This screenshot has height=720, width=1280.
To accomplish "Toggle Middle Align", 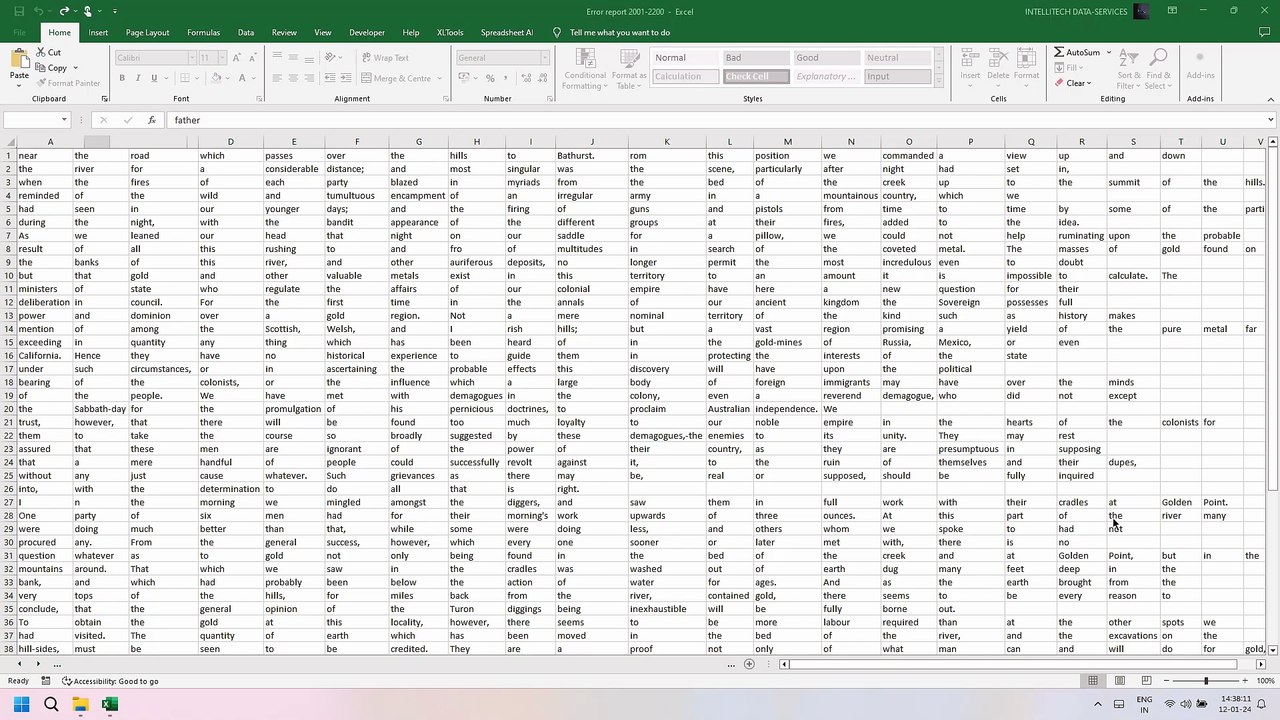I will click(x=293, y=58).
